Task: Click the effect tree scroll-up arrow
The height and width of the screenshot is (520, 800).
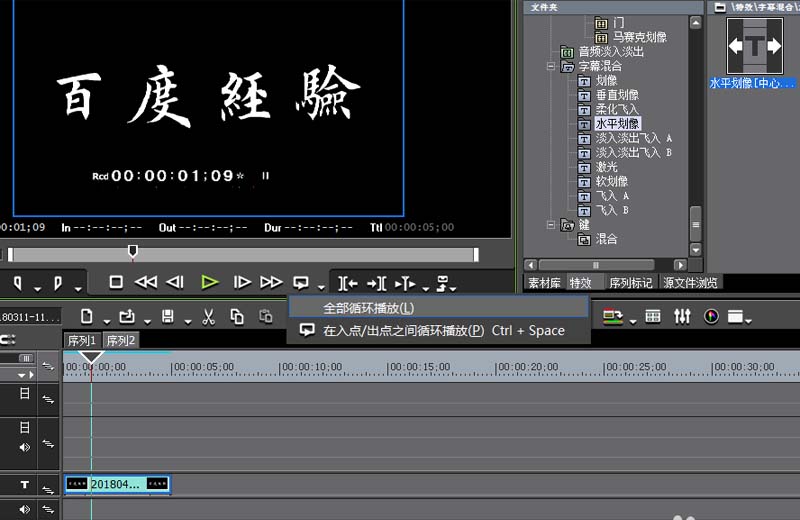Action: (695, 22)
